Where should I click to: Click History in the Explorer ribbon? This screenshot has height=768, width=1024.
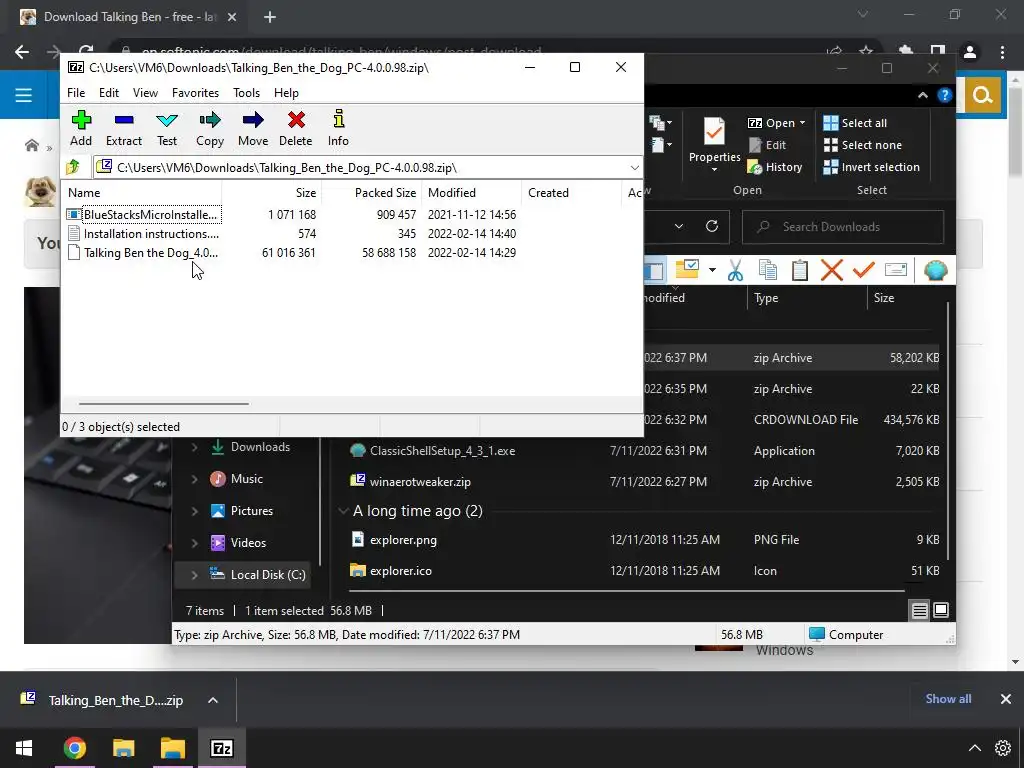(x=775, y=167)
